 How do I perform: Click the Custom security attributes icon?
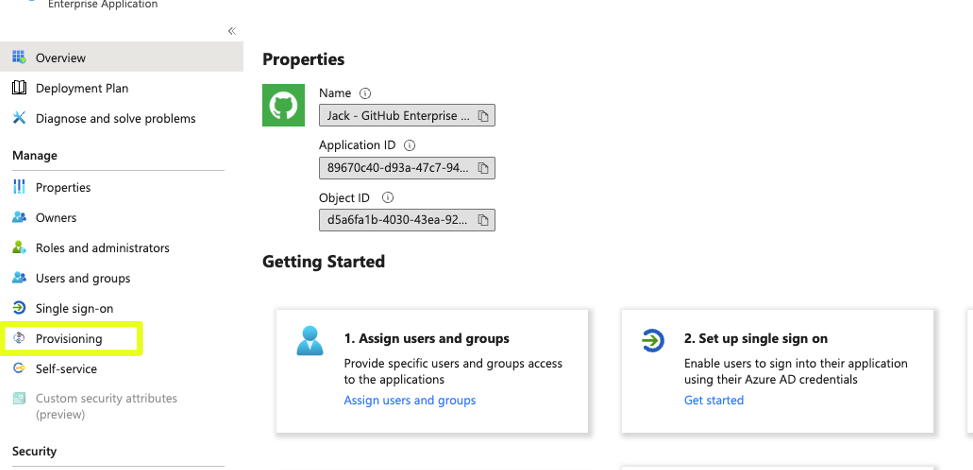19,398
